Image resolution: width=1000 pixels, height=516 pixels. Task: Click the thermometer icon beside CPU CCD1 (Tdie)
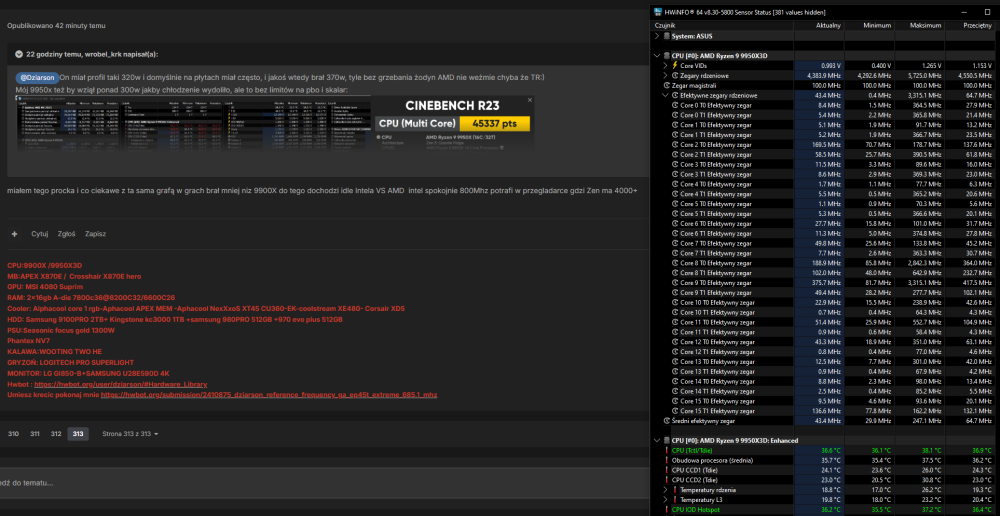click(667, 470)
